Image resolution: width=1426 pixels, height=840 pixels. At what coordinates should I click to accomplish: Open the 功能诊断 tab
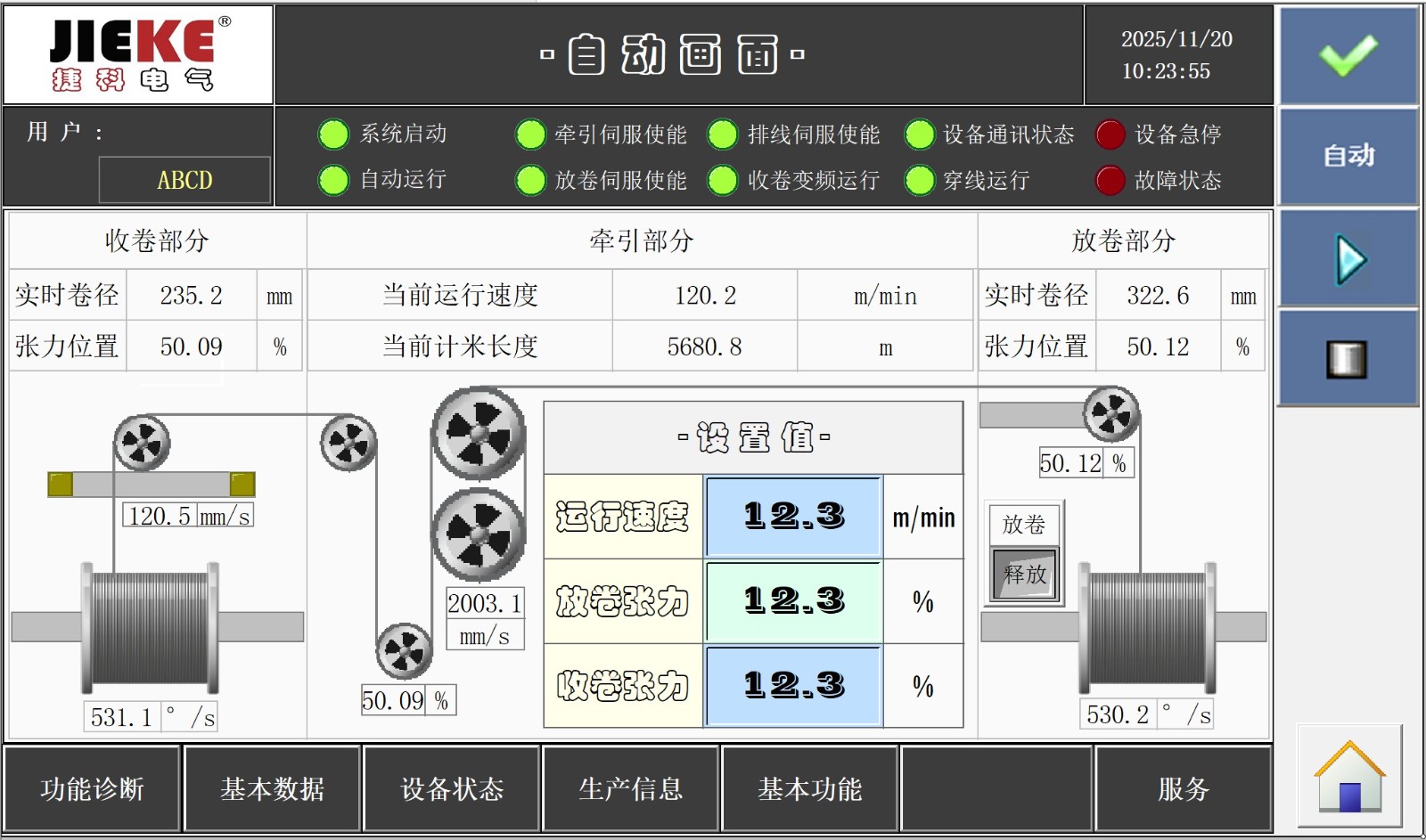coord(93,789)
